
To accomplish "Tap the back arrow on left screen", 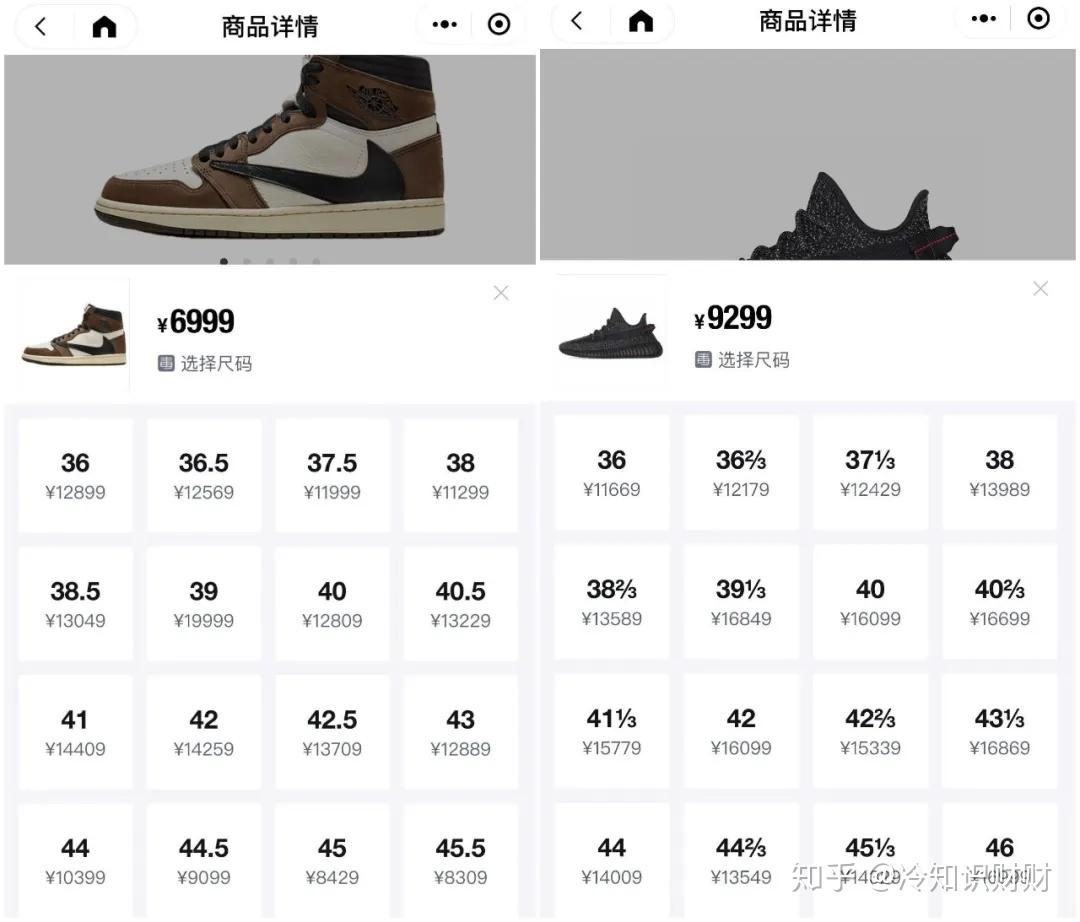I will tap(41, 27).
